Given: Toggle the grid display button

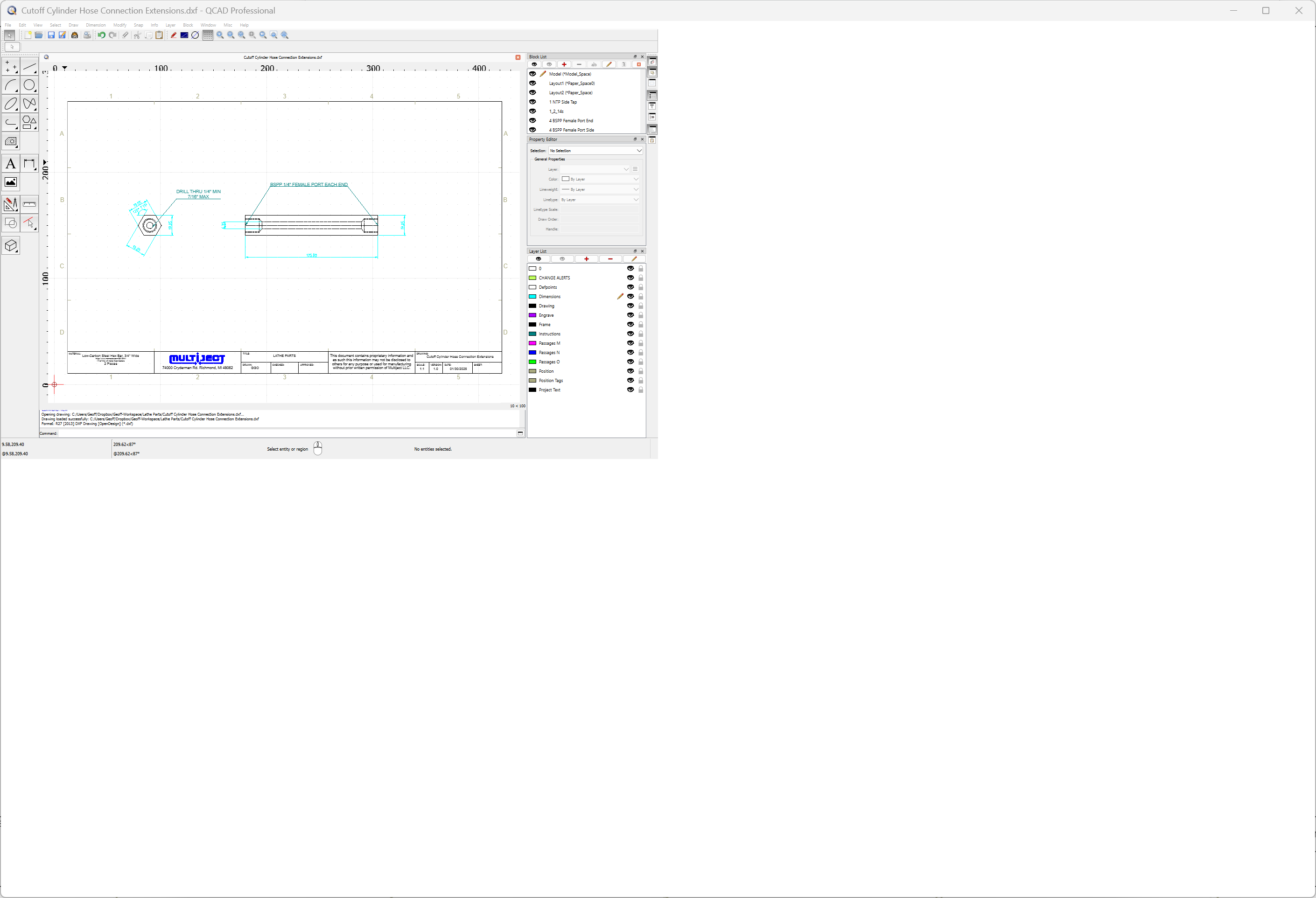Looking at the screenshot, I should [x=208, y=35].
